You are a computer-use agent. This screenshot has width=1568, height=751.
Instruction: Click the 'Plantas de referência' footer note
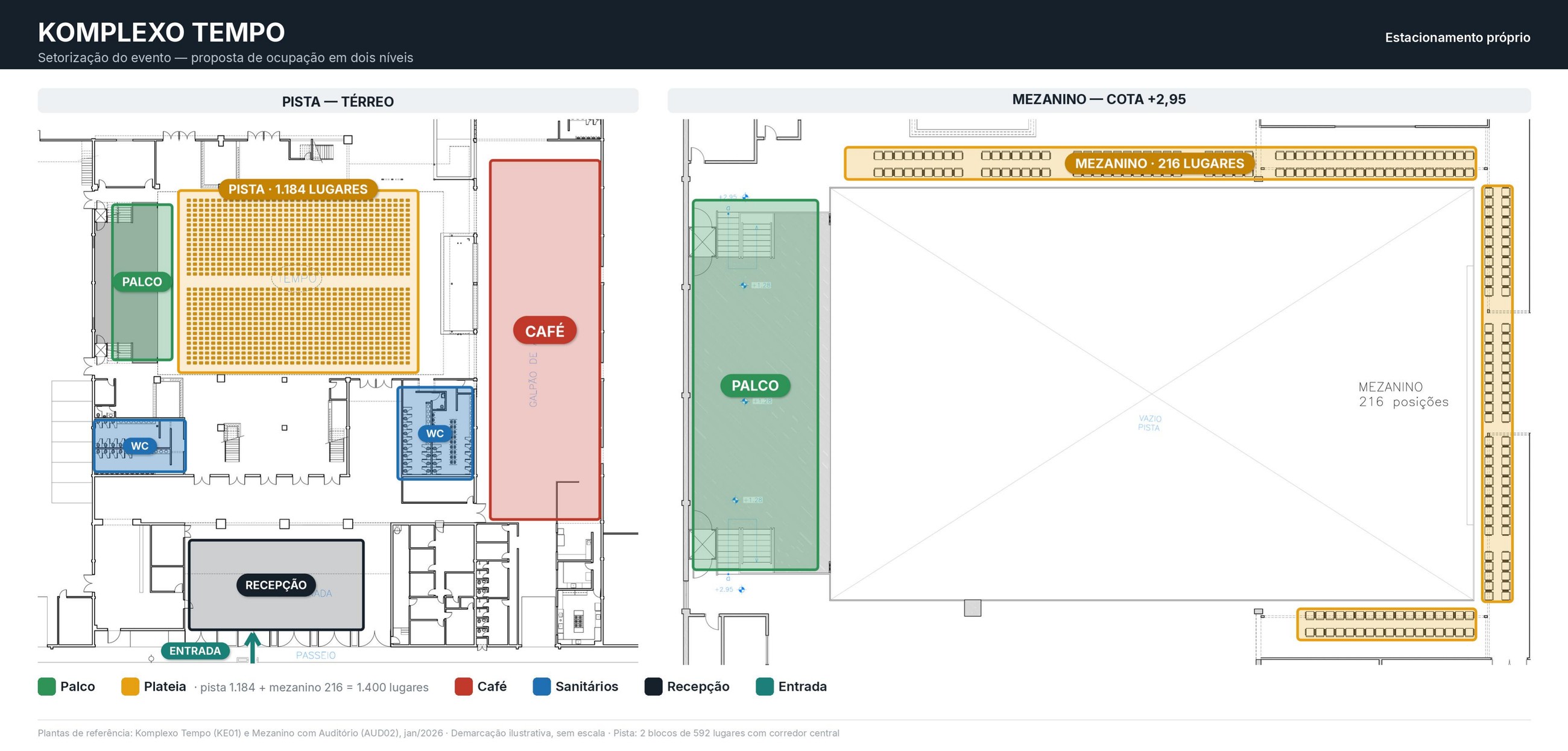[x=438, y=733]
